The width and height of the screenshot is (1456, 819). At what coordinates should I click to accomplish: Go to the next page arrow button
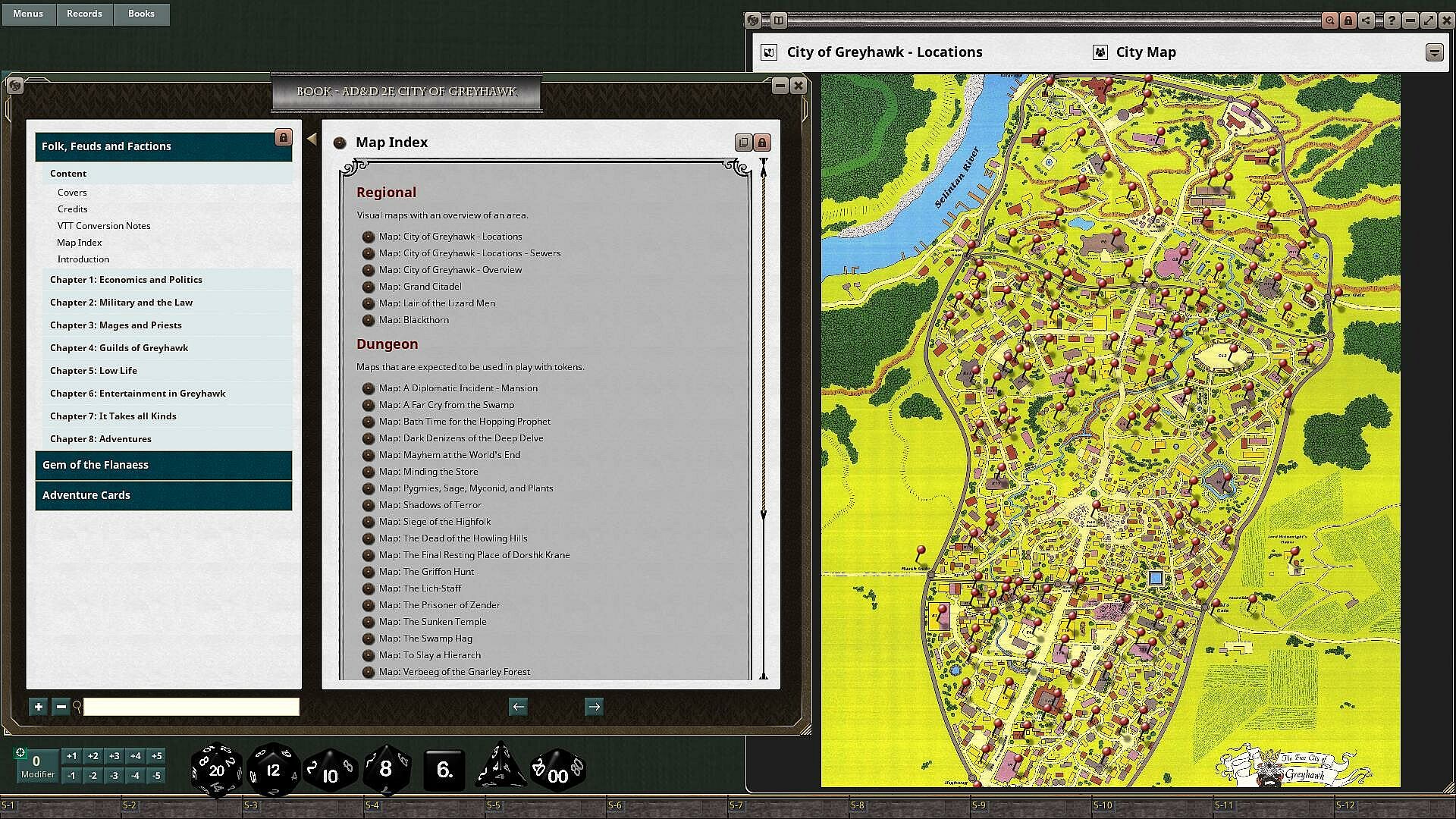click(x=594, y=707)
